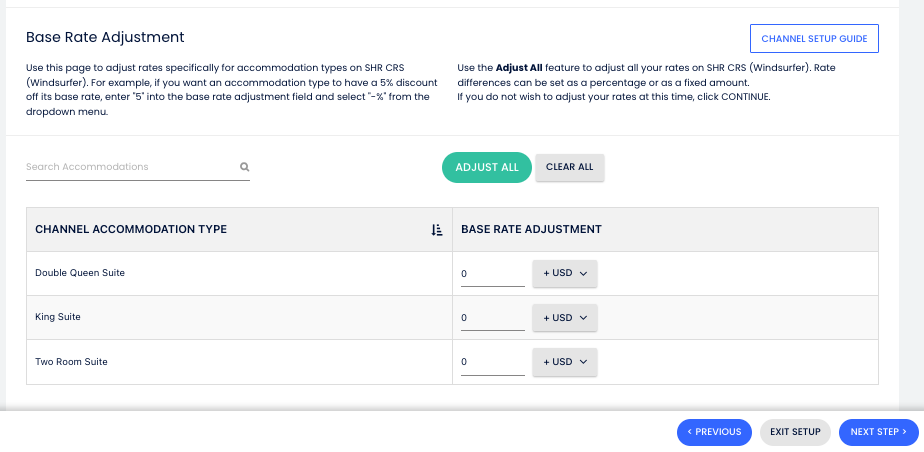Click the King Suite row label
The width and height of the screenshot is (924, 452).
58,317
